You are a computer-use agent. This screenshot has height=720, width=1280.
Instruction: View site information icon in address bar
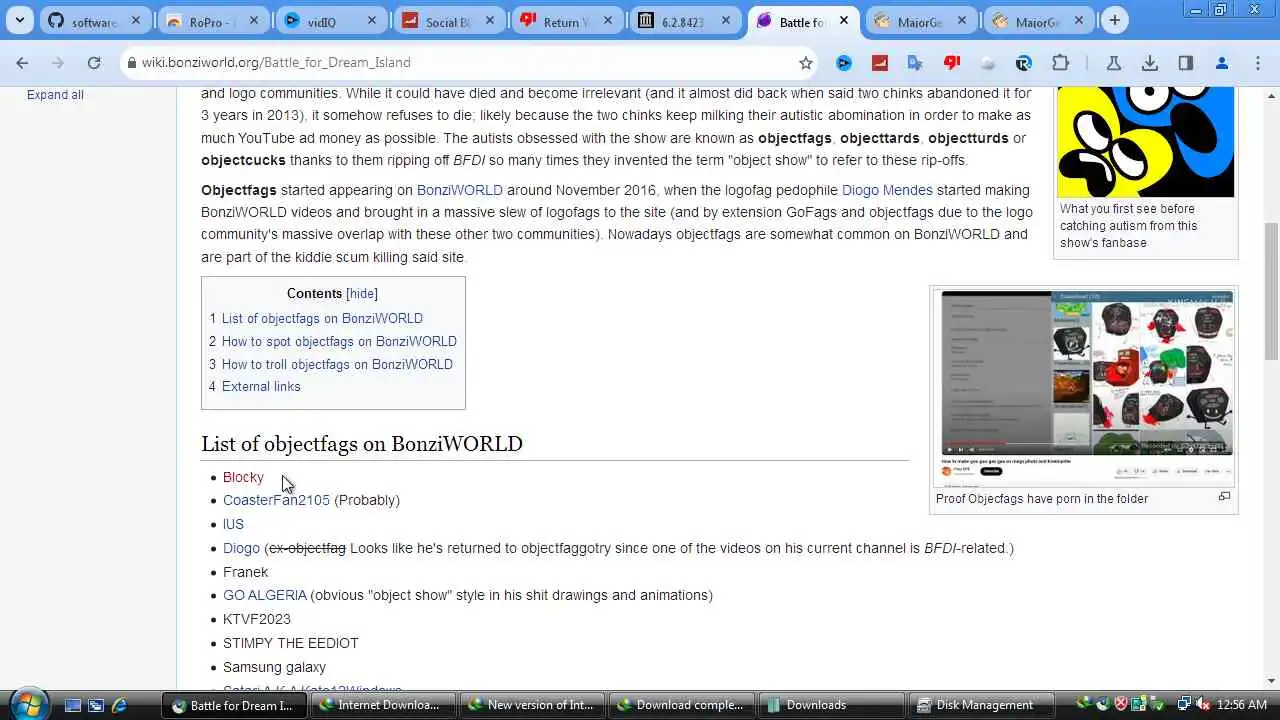tap(130, 62)
